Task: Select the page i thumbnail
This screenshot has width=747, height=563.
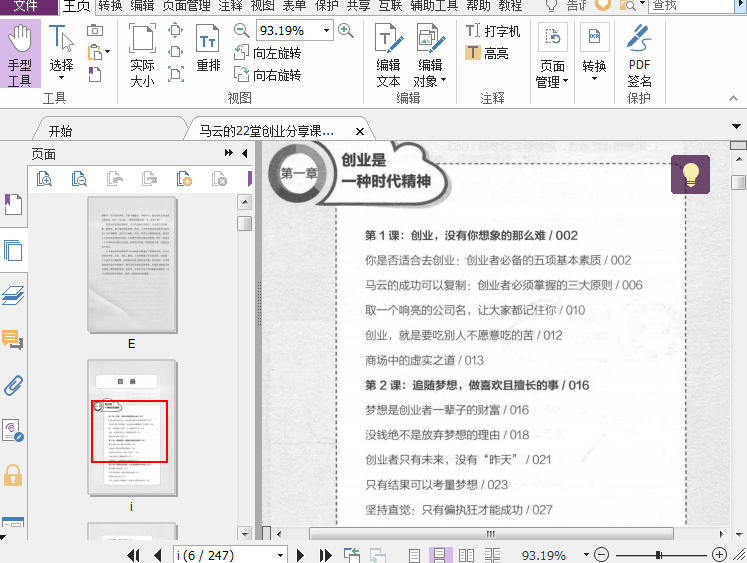Action: tap(132, 428)
